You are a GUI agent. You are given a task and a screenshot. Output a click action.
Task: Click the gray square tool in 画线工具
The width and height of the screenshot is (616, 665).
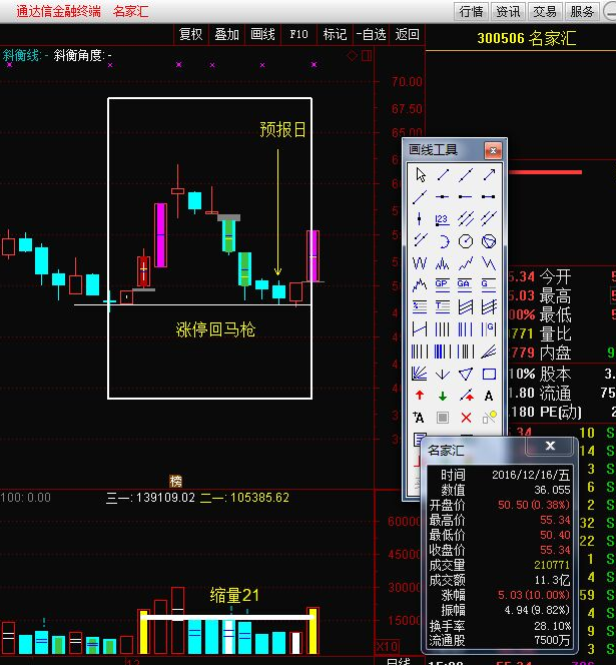pyautogui.click(x=442, y=418)
